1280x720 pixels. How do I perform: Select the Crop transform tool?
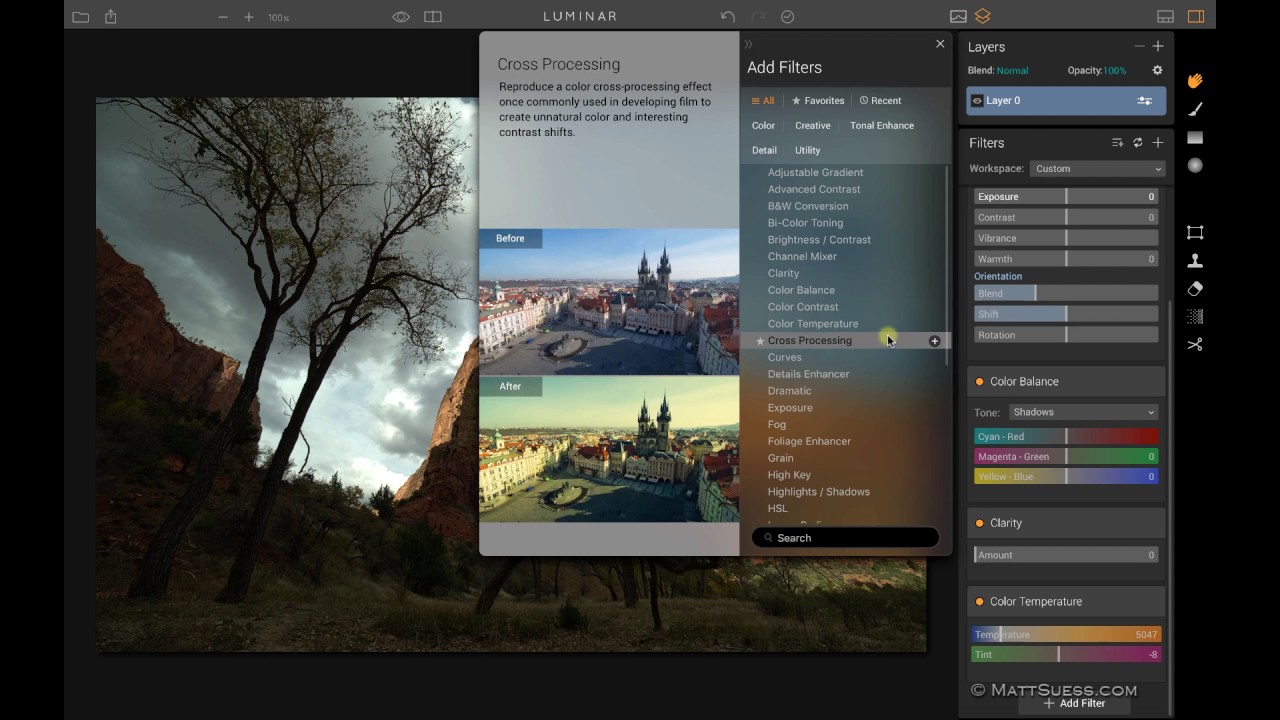pyautogui.click(x=1195, y=232)
